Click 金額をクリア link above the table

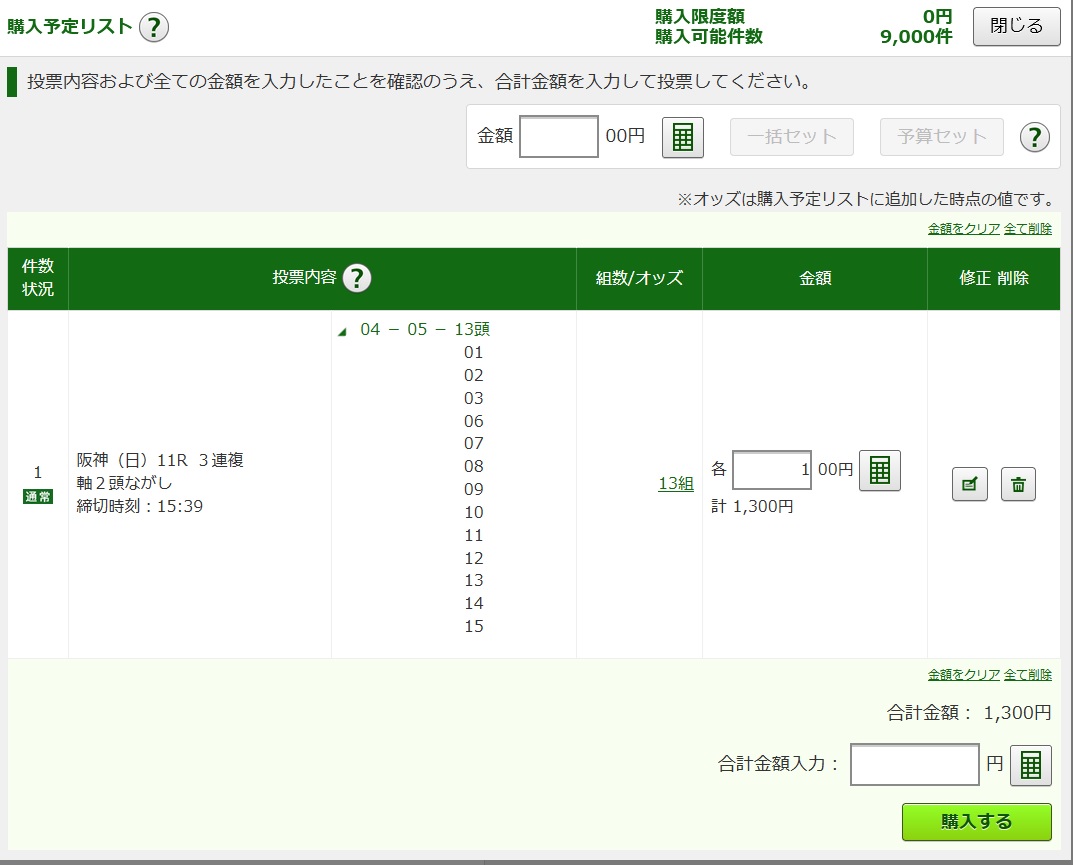pyautogui.click(x=963, y=228)
